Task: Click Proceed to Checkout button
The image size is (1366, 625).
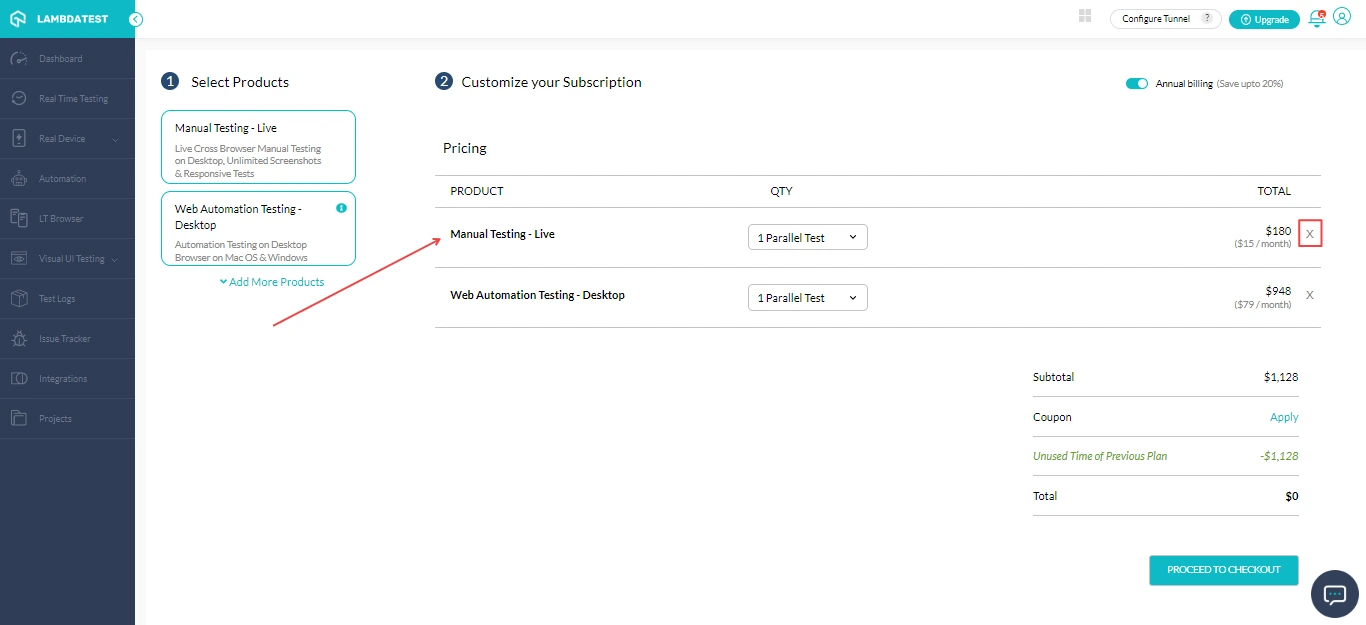Action: tap(1223, 570)
